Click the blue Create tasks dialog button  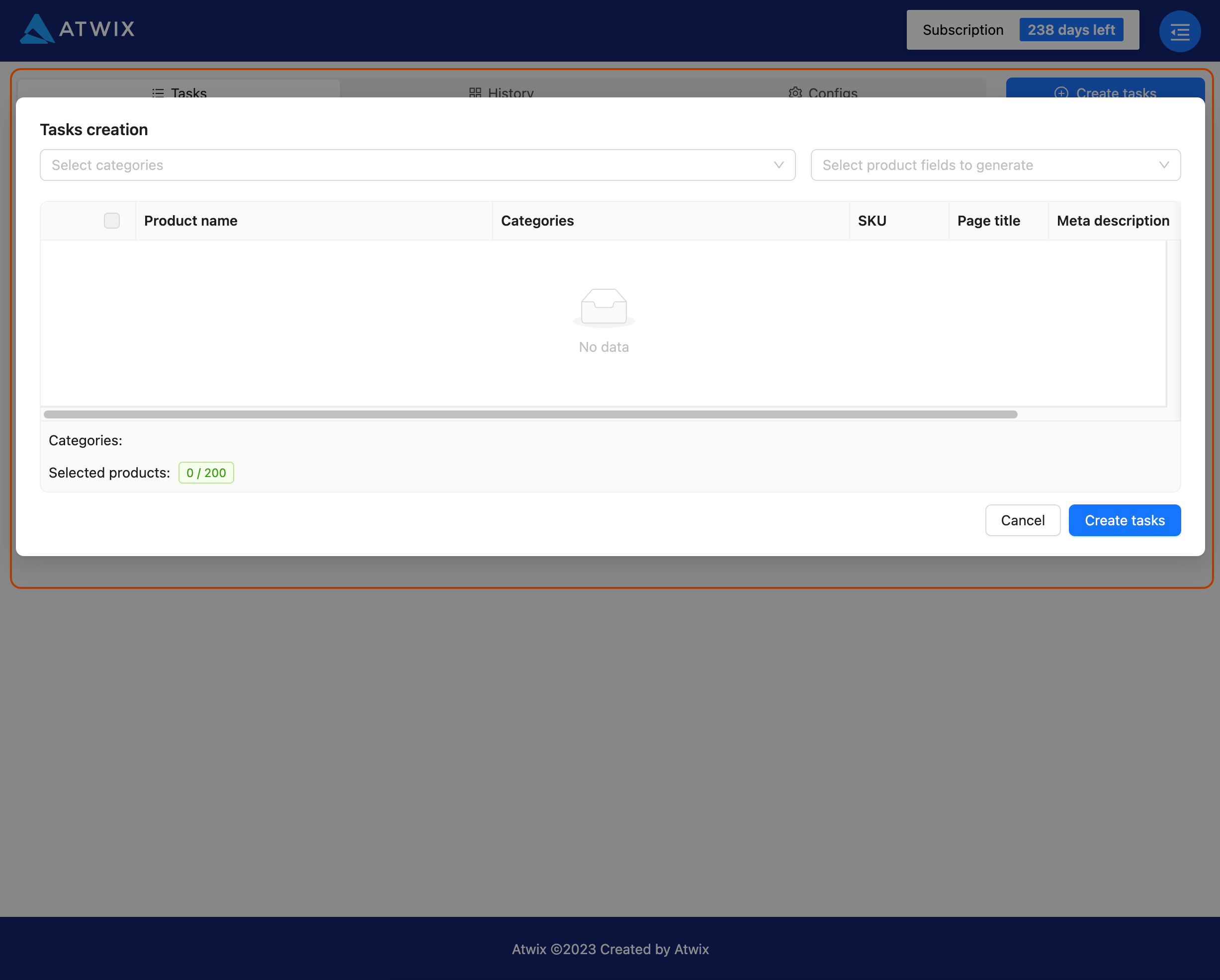[x=1124, y=520]
